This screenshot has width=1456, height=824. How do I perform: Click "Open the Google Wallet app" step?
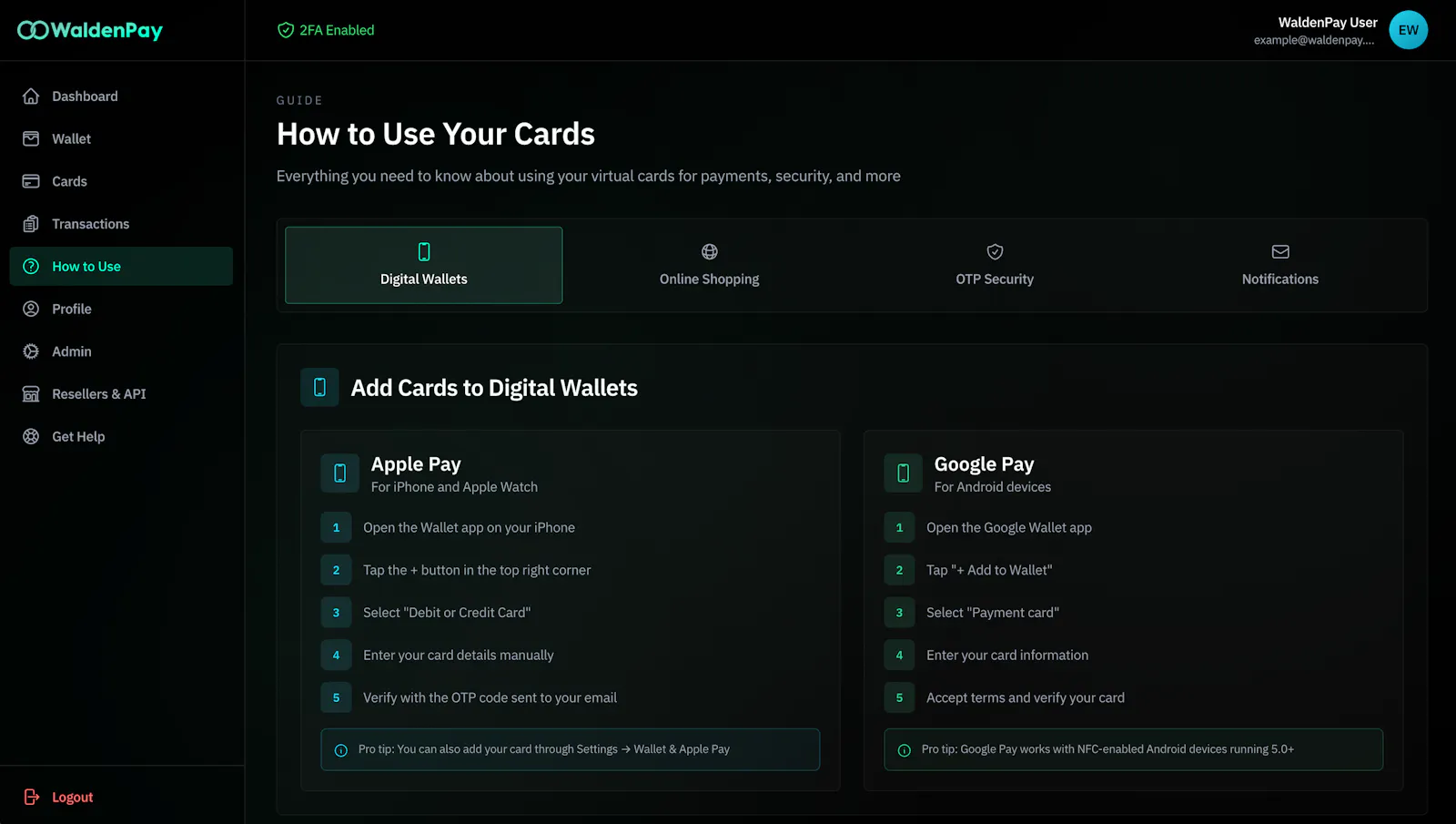coord(1008,527)
